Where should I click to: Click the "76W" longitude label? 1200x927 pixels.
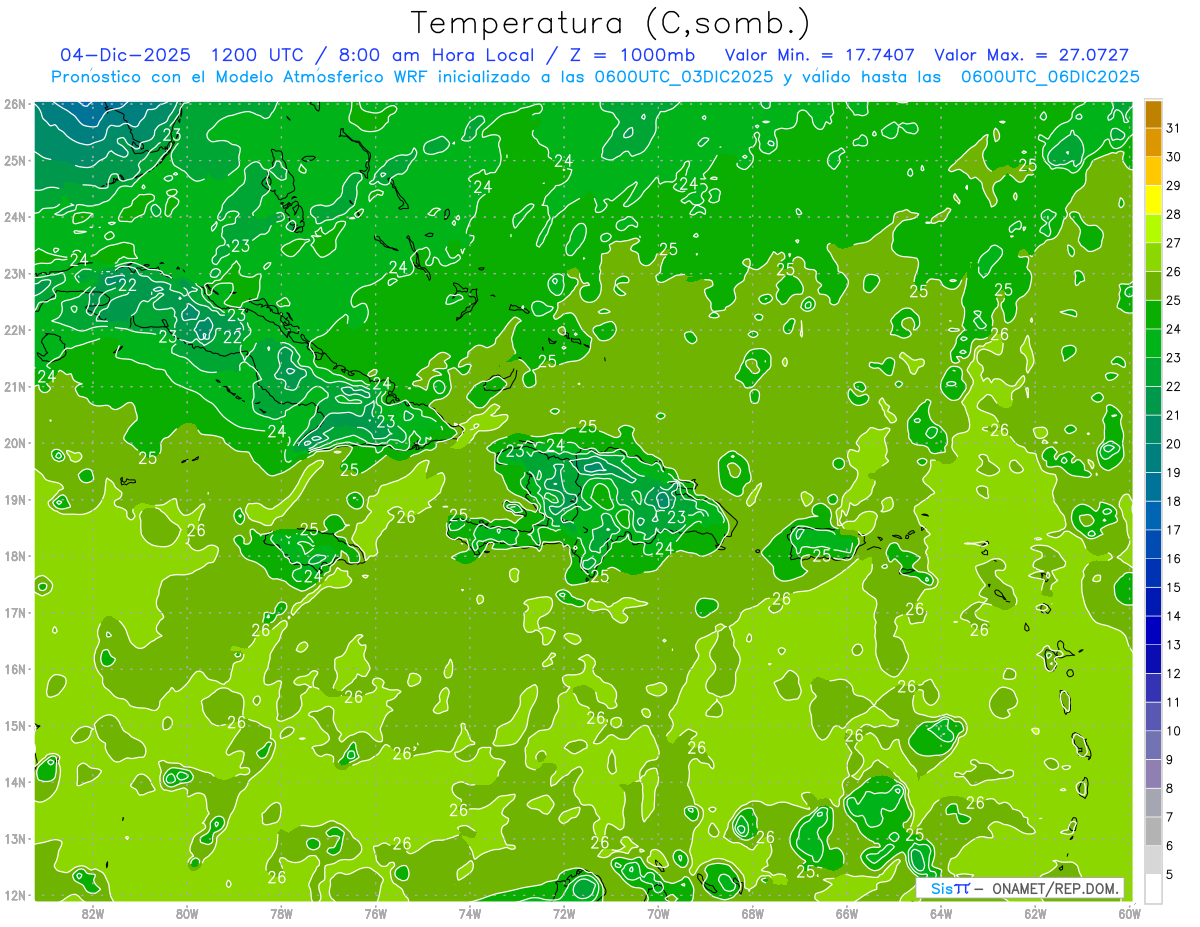click(x=375, y=912)
